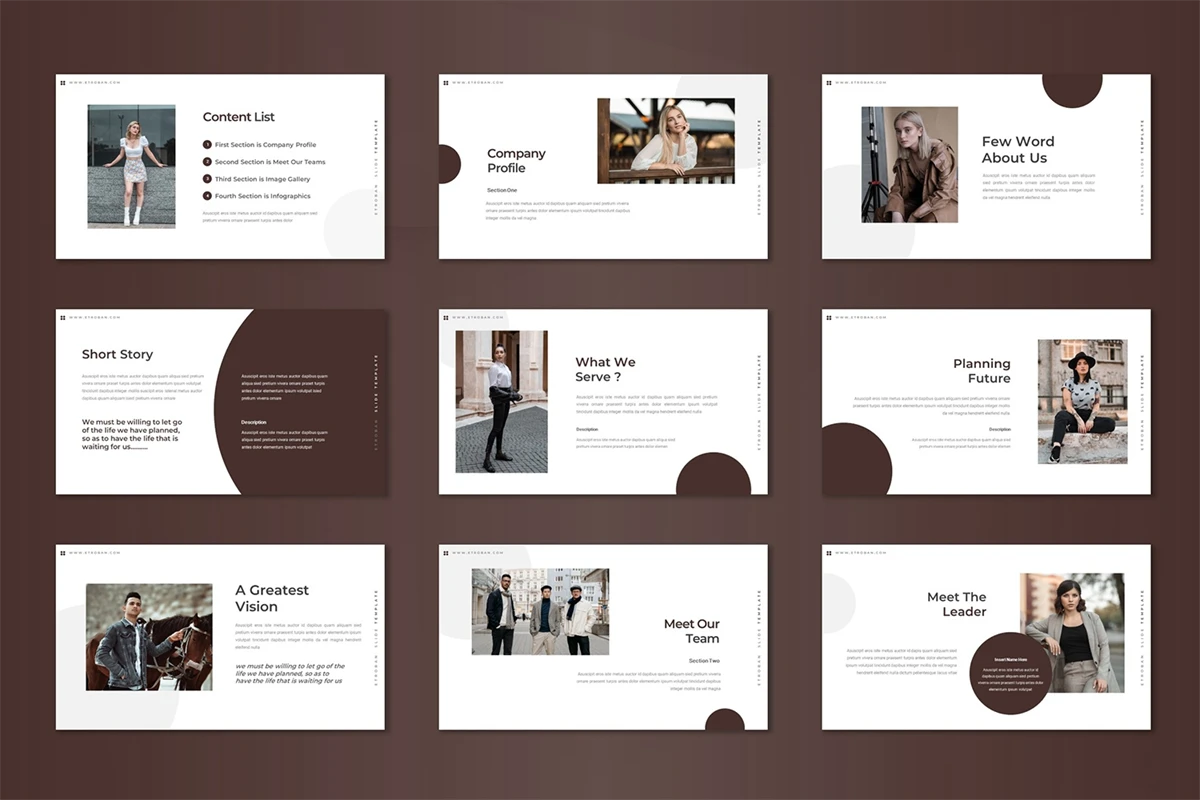Screen dimensions: 1200x800
Task: Click bullet number 4 beside Infographics item
Action: [207, 196]
